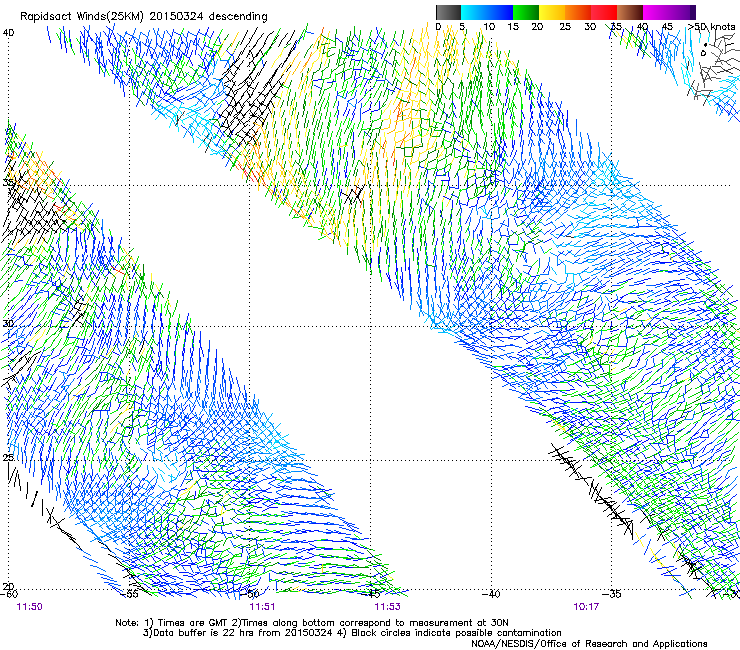This screenshot has width=740, height=650.
Task: Click the Rapidscat Winds(25KM) title text
Action: click(x=144, y=17)
